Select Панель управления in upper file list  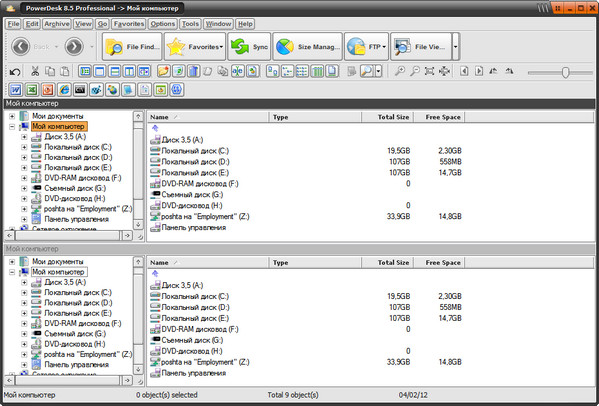[188, 228]
